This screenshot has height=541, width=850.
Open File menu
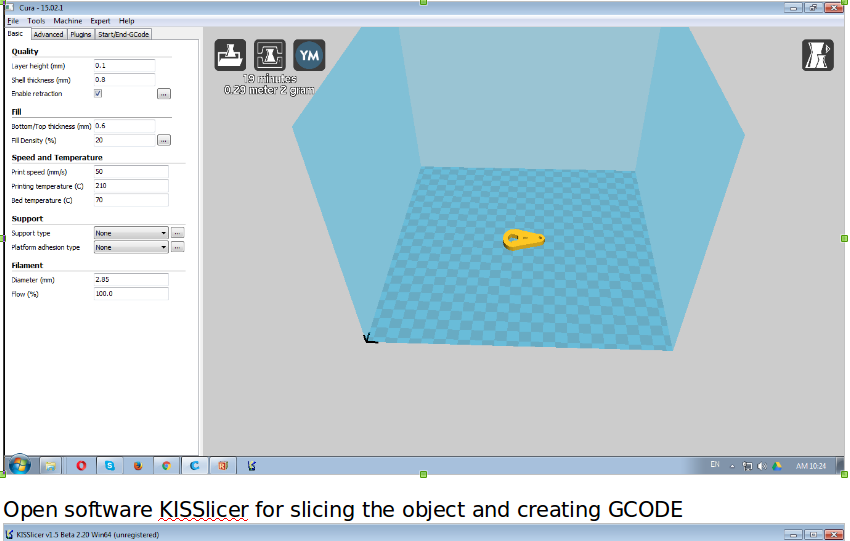pos(13,21)
